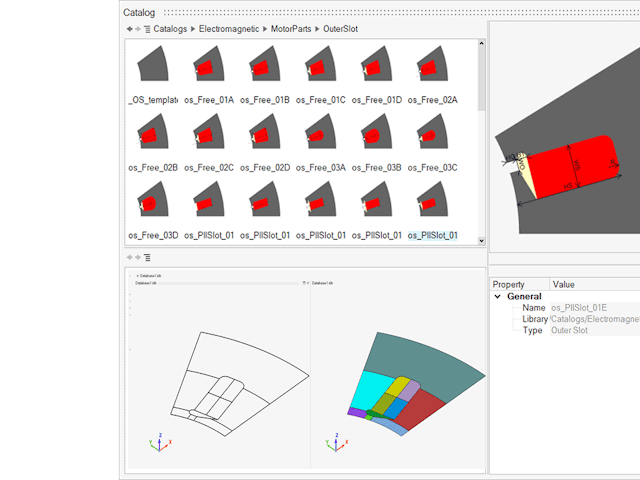Select the os_Free_02B slot thumbnail

(153, 131)
